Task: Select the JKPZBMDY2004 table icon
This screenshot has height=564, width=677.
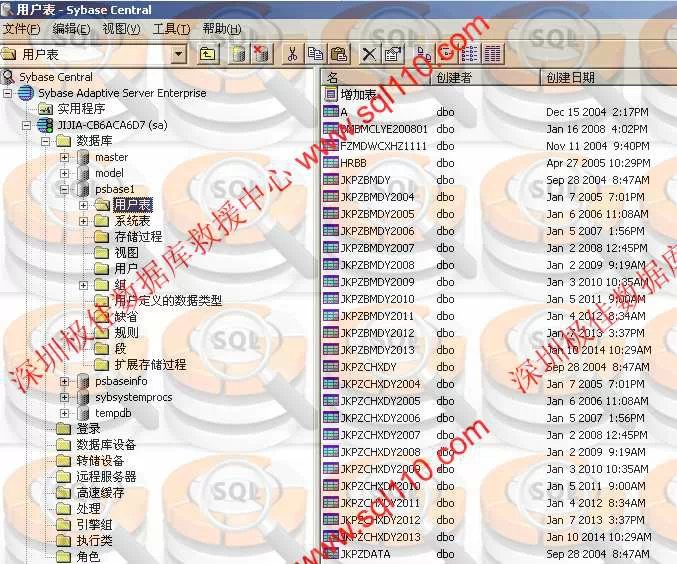Action: point(331,197)
